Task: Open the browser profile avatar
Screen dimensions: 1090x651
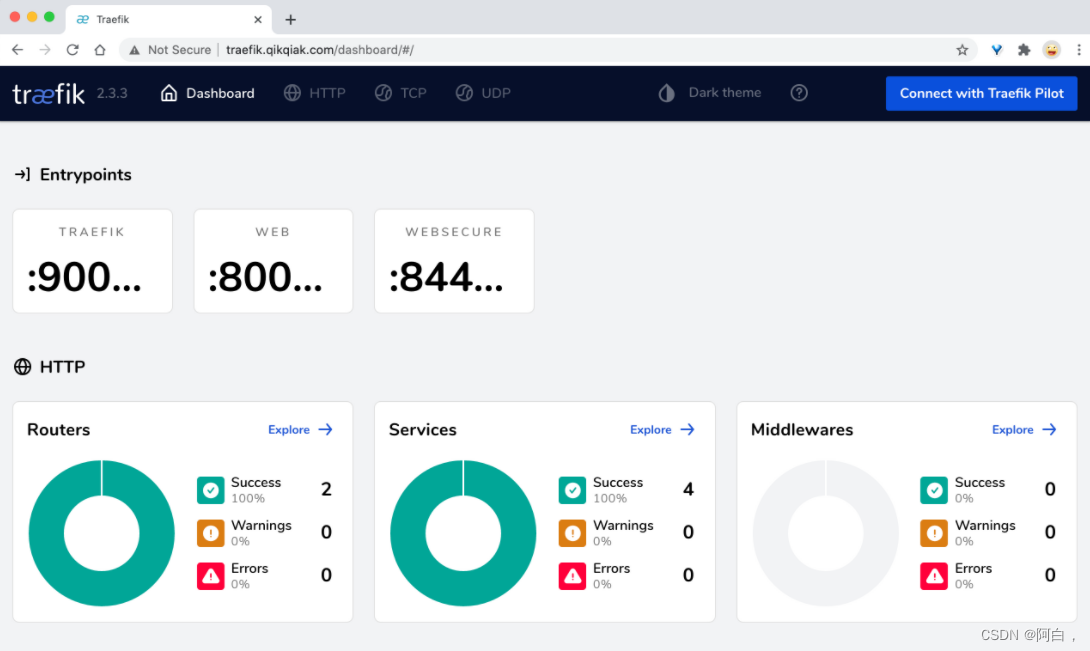Action: coord(1051,49)
